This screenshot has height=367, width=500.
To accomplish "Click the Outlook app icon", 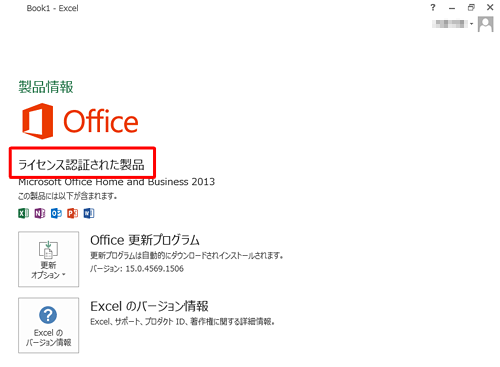I will pos(56,213).
